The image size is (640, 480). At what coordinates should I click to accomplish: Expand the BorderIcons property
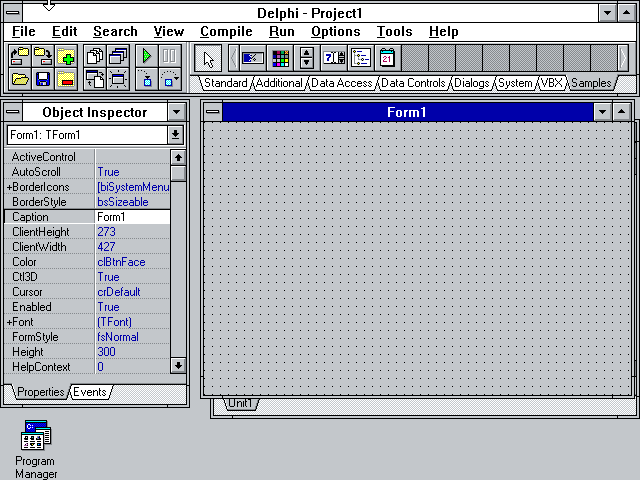[10, 187]
